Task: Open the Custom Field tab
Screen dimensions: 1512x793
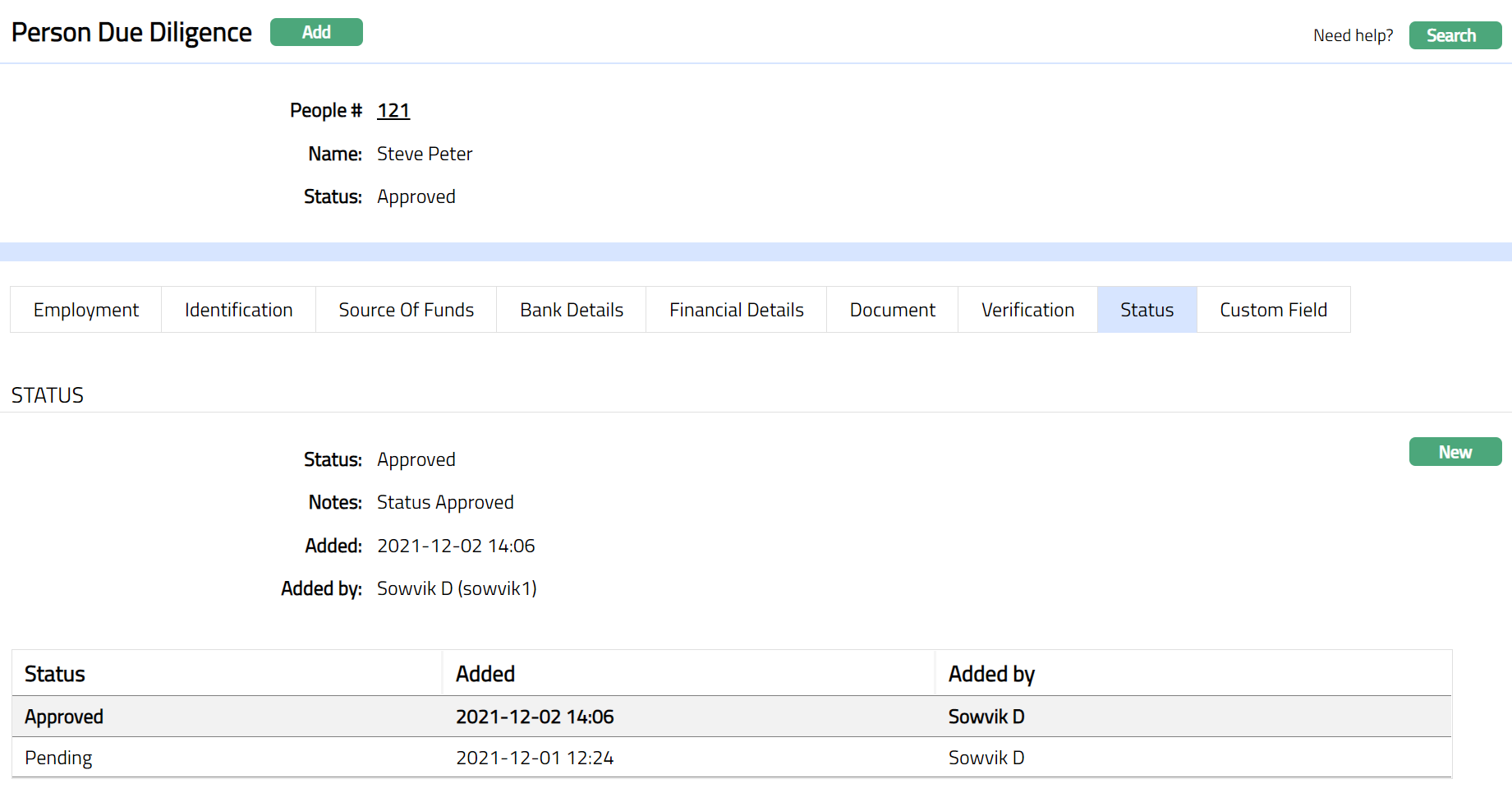Action: (1273, 310)
